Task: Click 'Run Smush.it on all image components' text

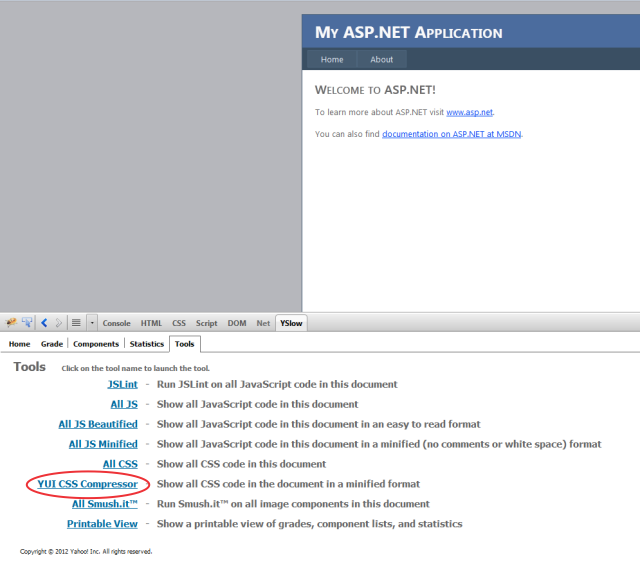Action: [293, 504]
